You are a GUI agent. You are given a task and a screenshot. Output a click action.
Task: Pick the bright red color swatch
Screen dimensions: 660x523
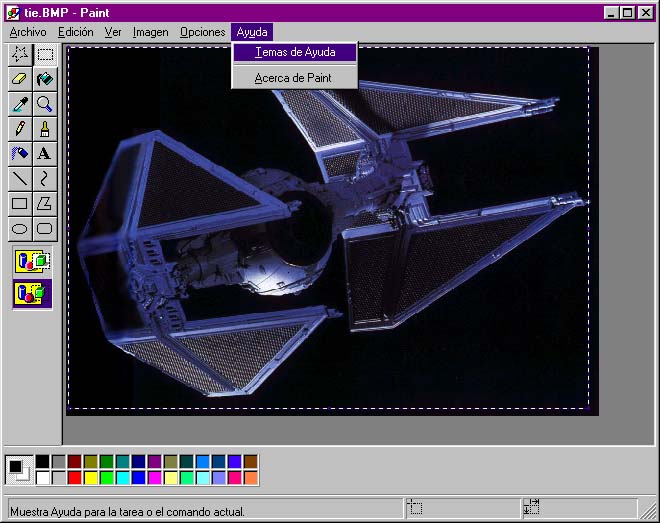75,478
